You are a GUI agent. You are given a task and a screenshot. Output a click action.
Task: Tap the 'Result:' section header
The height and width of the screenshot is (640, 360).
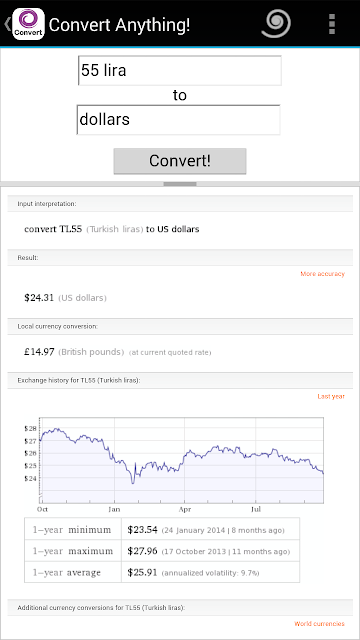(180, 258)
